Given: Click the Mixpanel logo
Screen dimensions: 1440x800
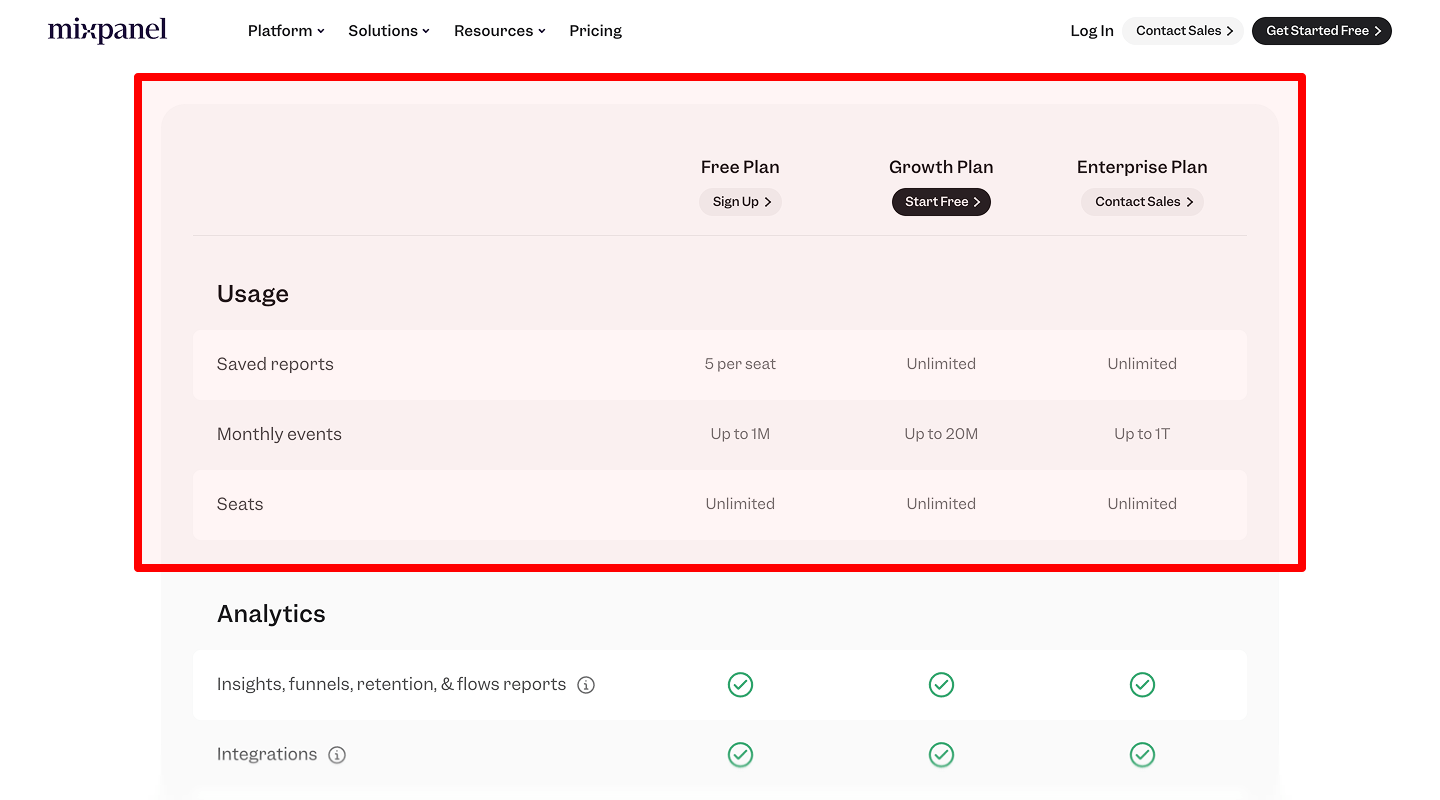Looking at the screenshot, I should 107,30.
